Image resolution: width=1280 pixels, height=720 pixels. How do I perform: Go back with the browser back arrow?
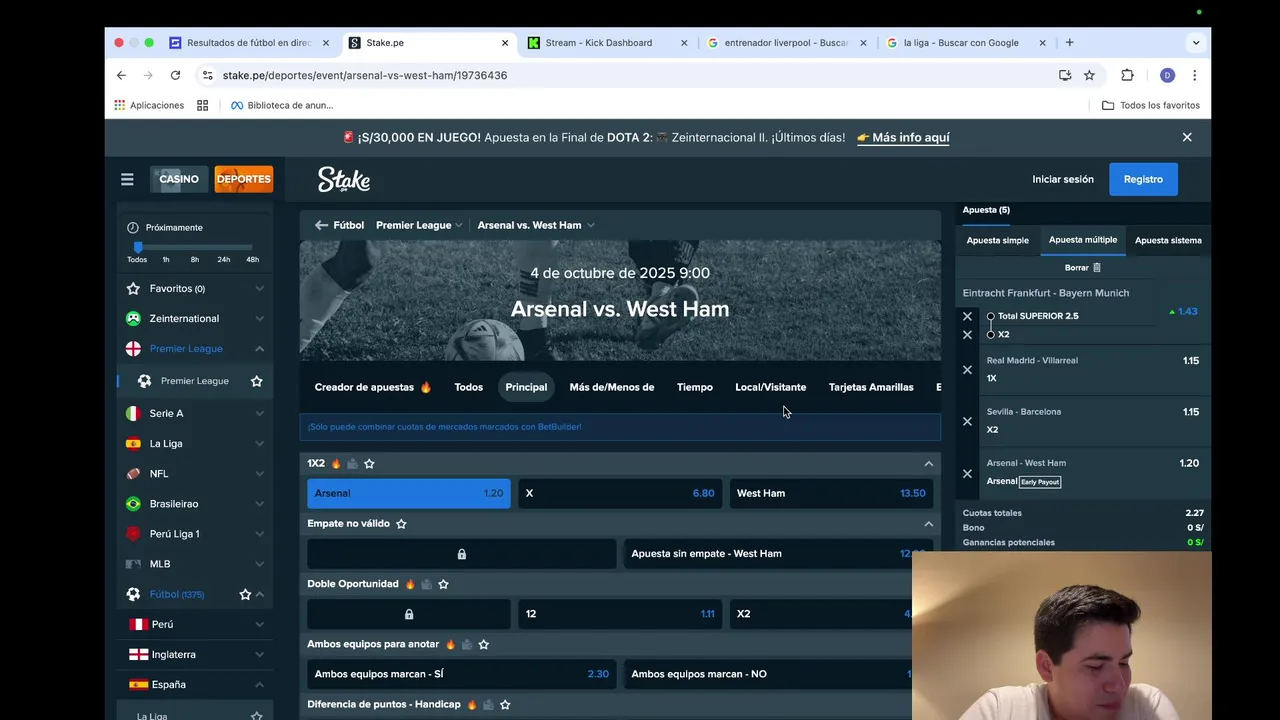pos(121,75)
